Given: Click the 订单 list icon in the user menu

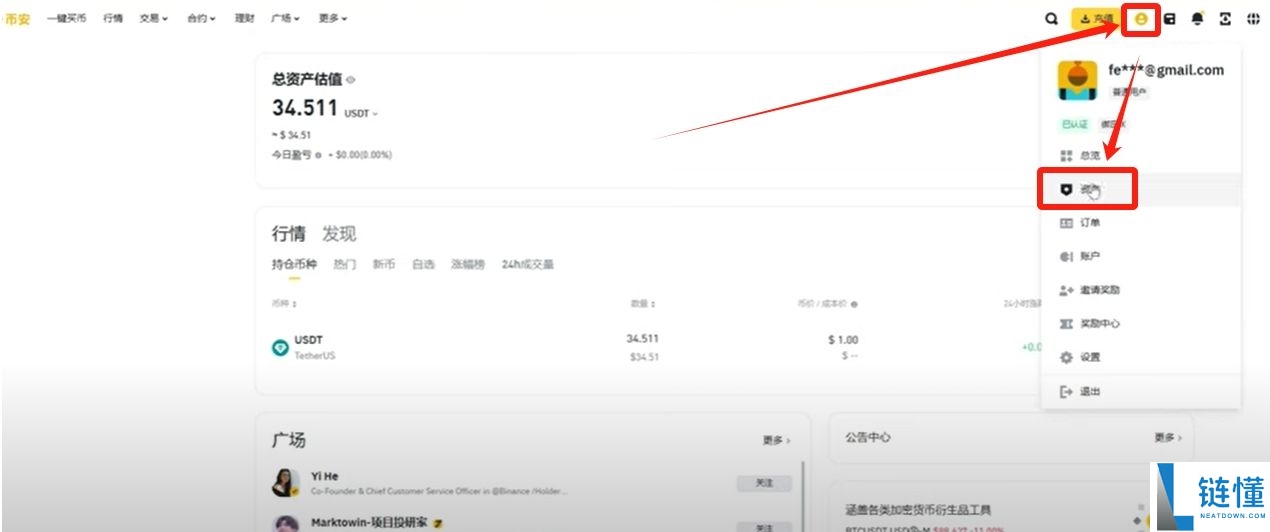Looking at the screenshot, I should [x=1066, y=223].
